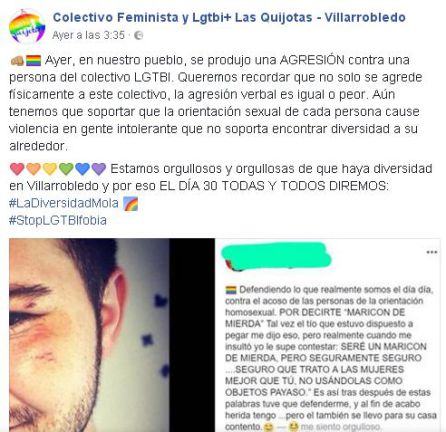Click the green redacted name bar
The width and height of the screenshot is (446, 432).
(x=276, y=256)
